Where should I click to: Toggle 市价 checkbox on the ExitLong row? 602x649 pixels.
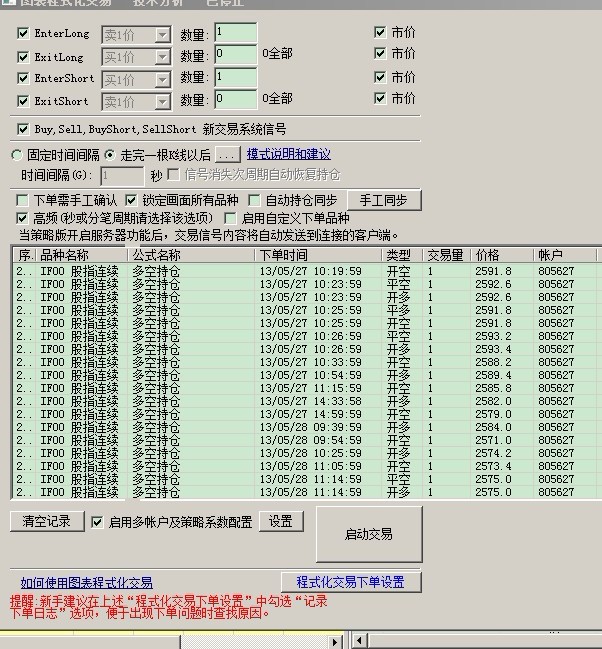380,53
